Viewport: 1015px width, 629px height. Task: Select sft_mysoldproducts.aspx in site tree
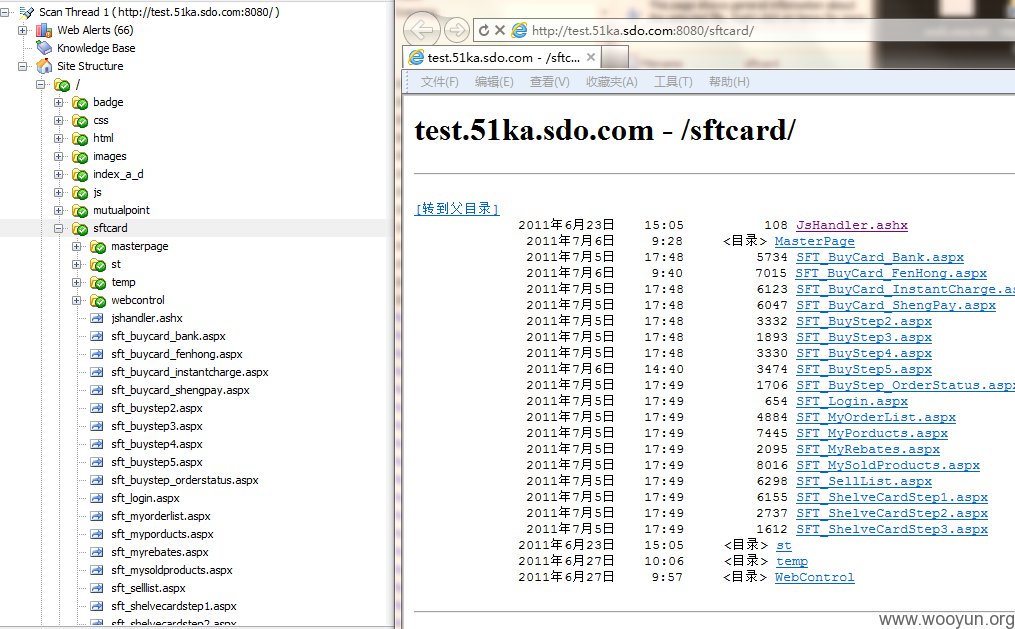(172, 570)
